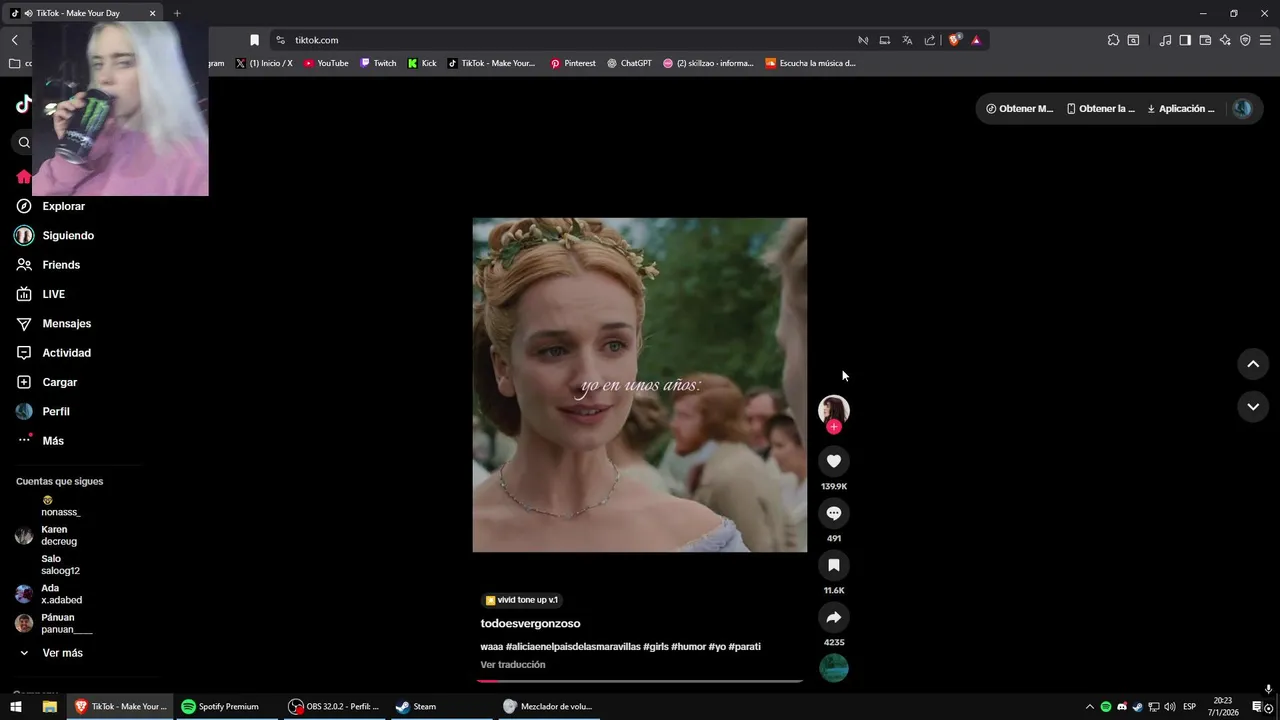Open Twitch bookmark in bookmarks bar
1280x720 pixels.
click(378, 63)
